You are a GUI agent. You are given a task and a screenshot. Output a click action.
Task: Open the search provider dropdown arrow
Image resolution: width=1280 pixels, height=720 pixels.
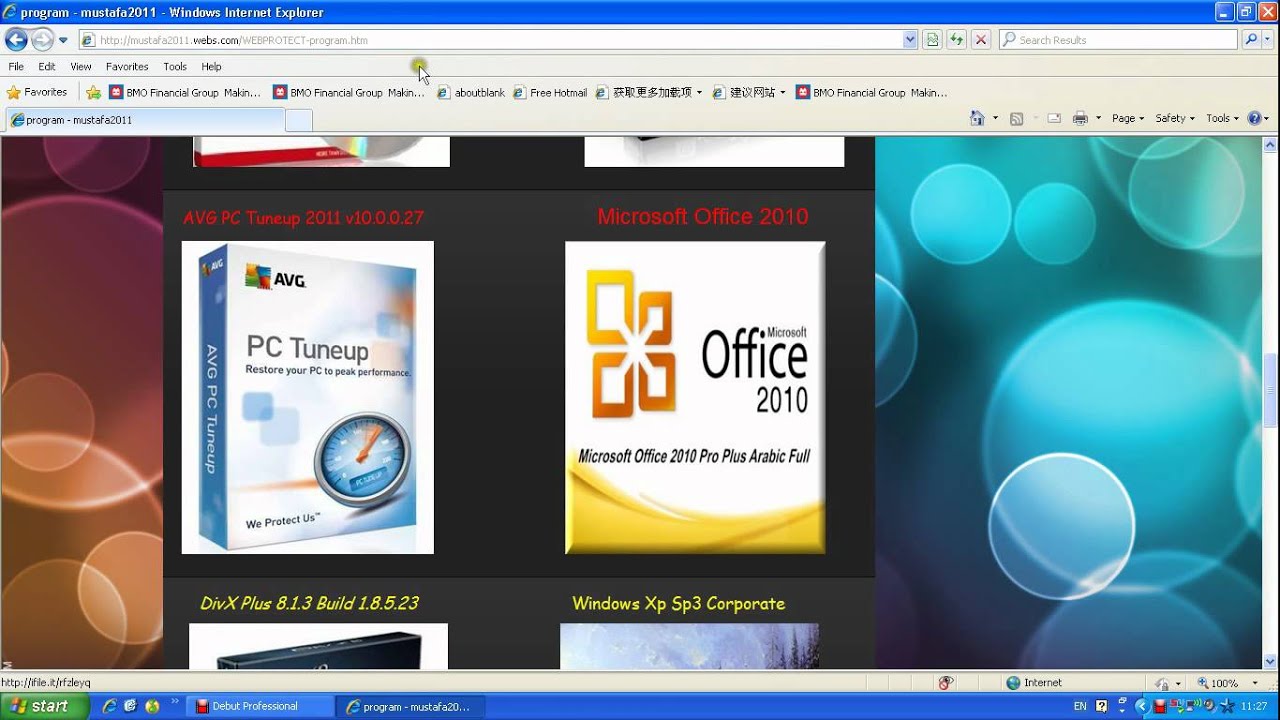pos(1268,40)
